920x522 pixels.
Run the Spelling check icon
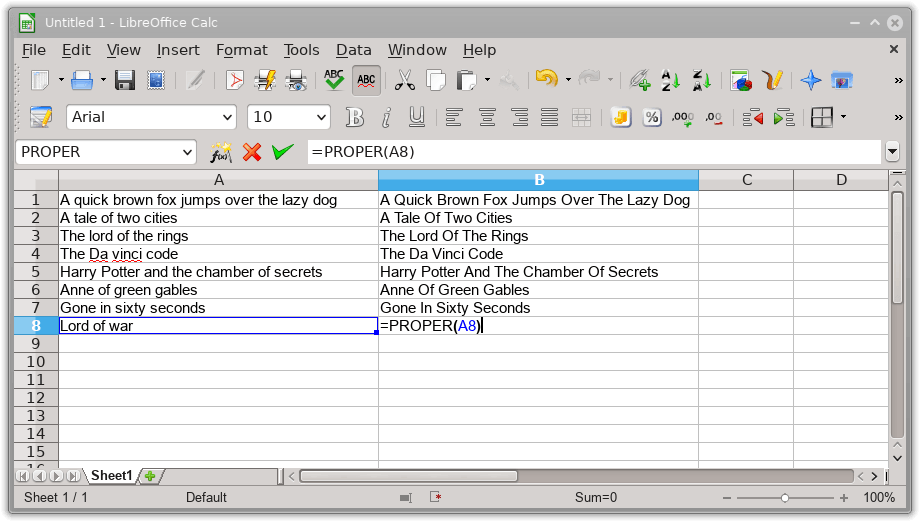(x=334, y=80)
